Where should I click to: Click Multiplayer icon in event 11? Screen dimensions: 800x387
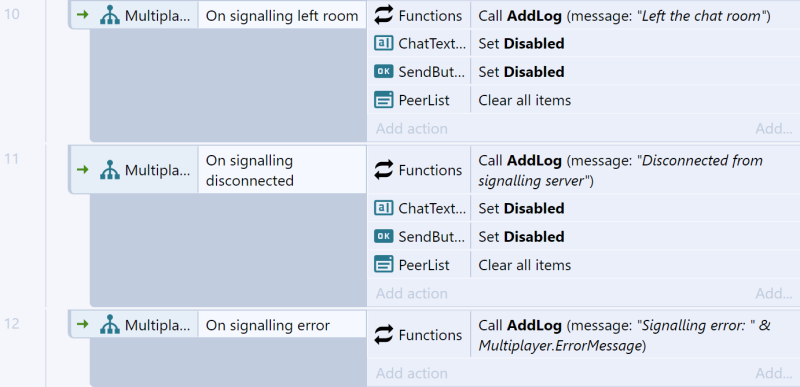[x=110, y=170]
